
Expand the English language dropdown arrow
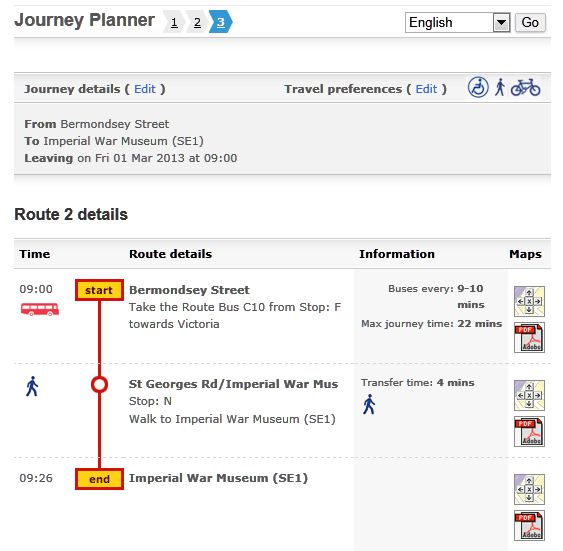501,23
